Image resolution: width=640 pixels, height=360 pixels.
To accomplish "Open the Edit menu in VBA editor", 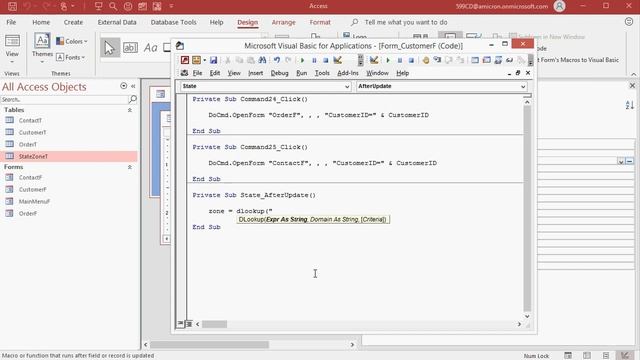I will click(215, 73).
